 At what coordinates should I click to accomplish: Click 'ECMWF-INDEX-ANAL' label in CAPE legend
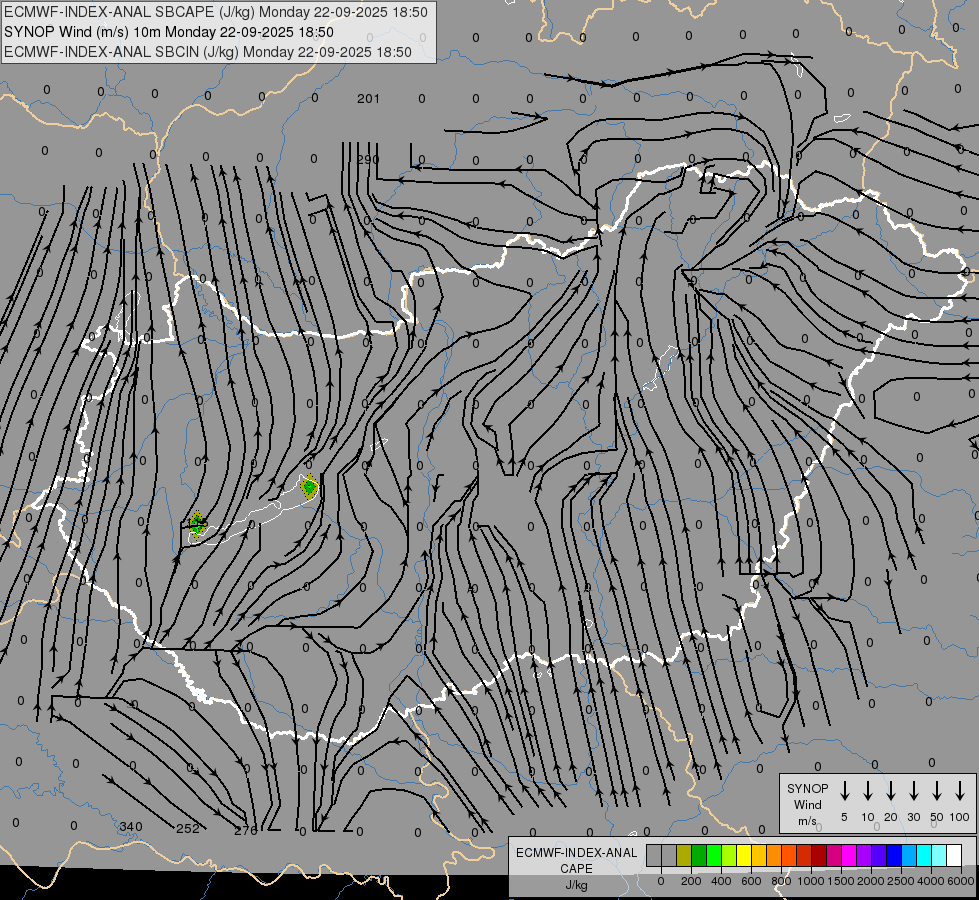pyautogui.click(x=576, y=853)
